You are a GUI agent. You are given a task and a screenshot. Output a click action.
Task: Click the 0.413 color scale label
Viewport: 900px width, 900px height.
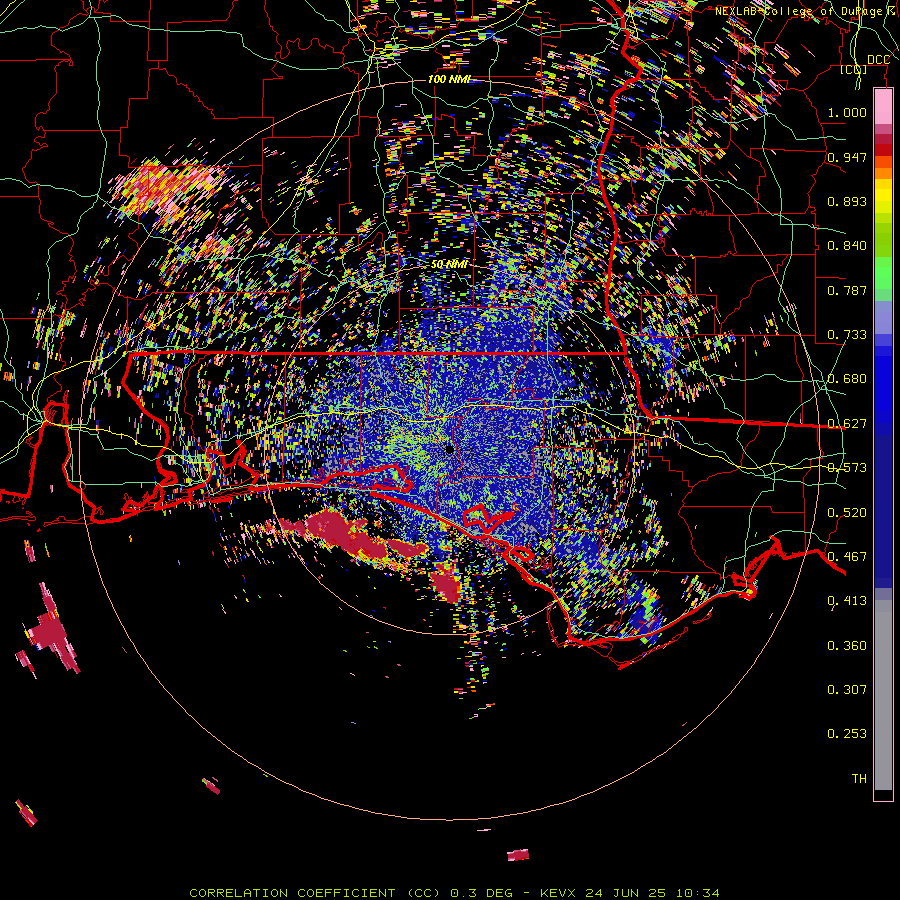coord(847,601)
